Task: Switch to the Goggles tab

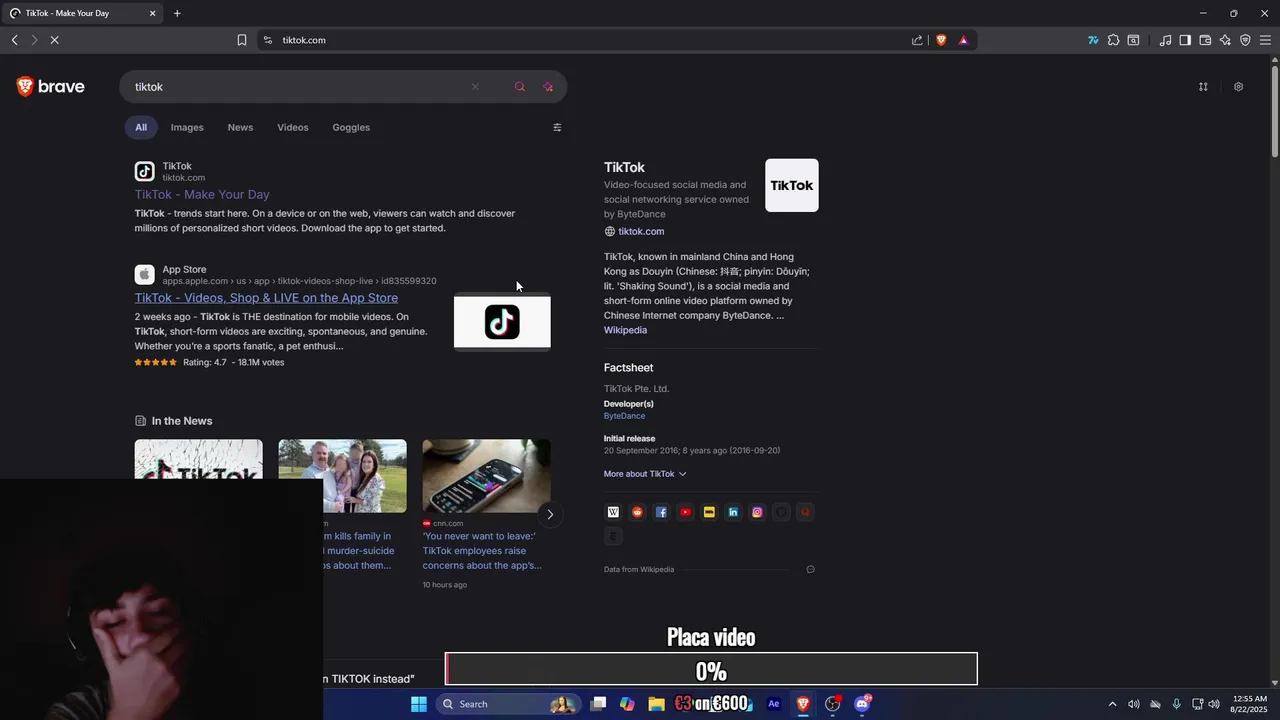Action: (x=351, y=127)
